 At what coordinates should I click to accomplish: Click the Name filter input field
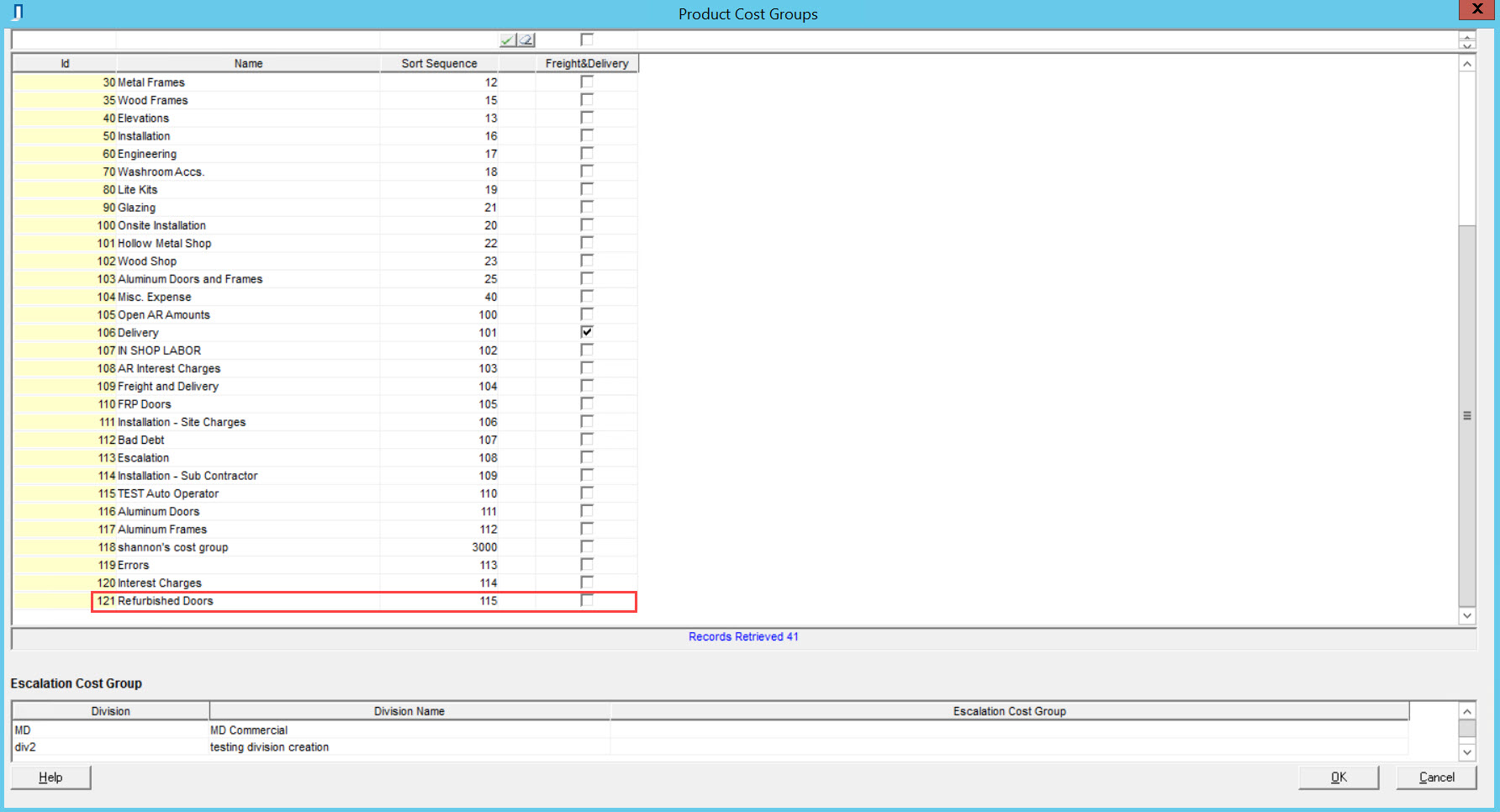pos(248,40)
